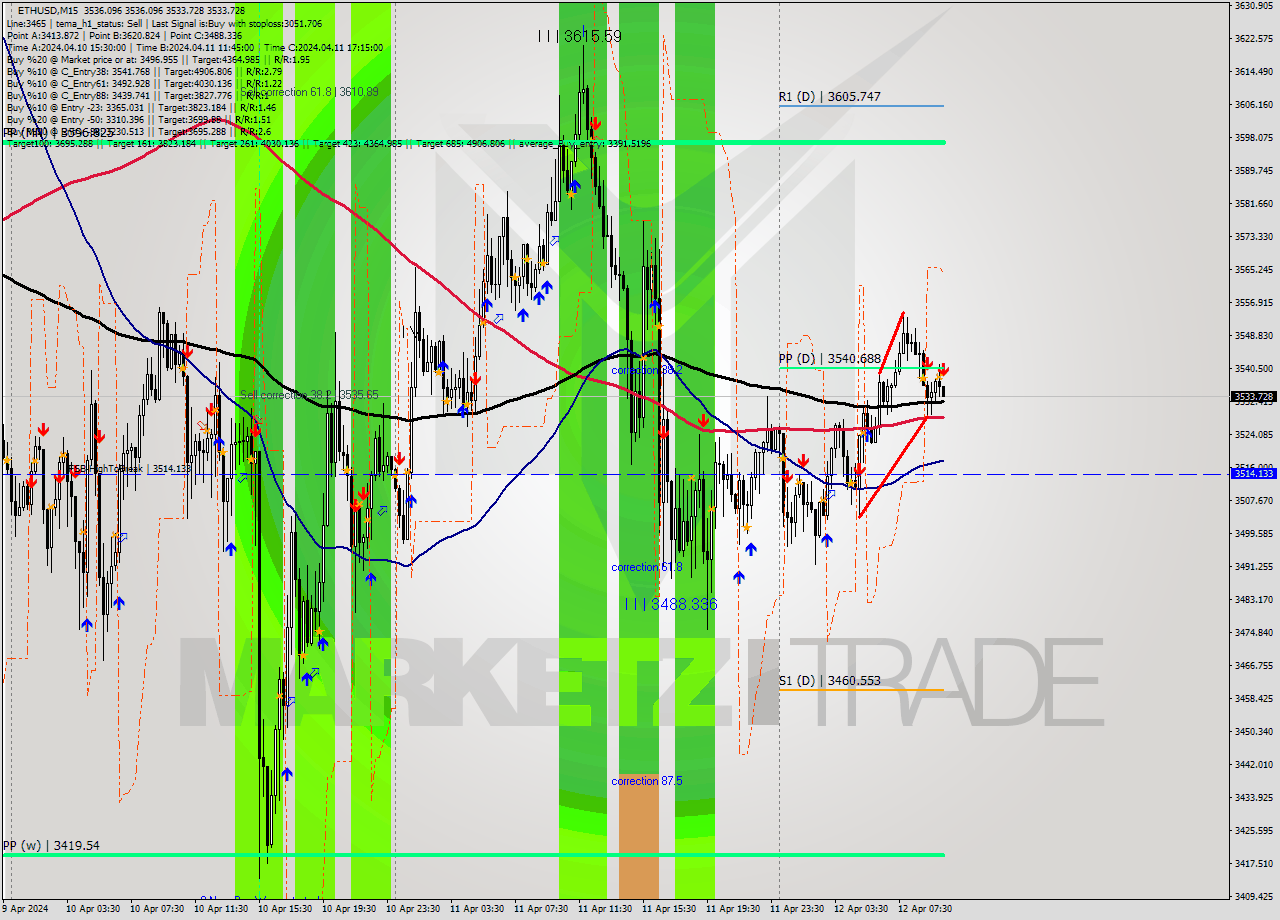Select the | | | 3615.59 high label

point(580,36)
